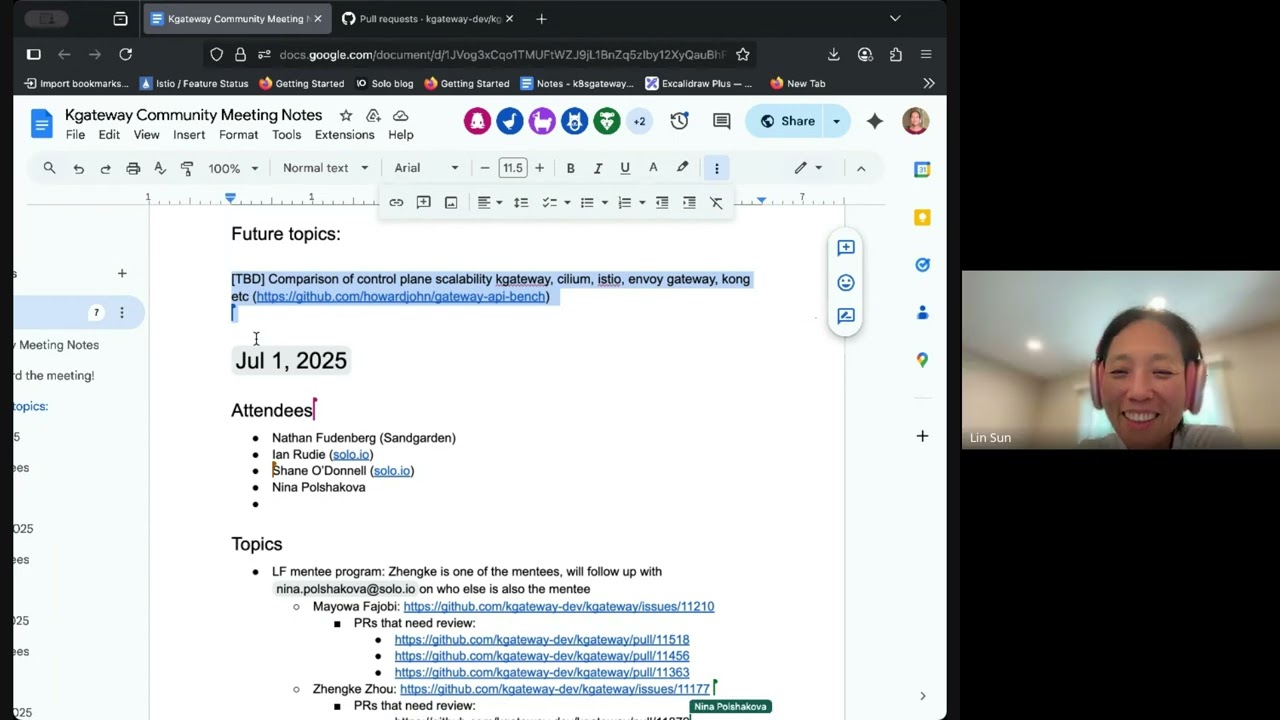The image size is (1280, 720).
Task: Open the Extensions menu
Action: click(x=344, y=135)
